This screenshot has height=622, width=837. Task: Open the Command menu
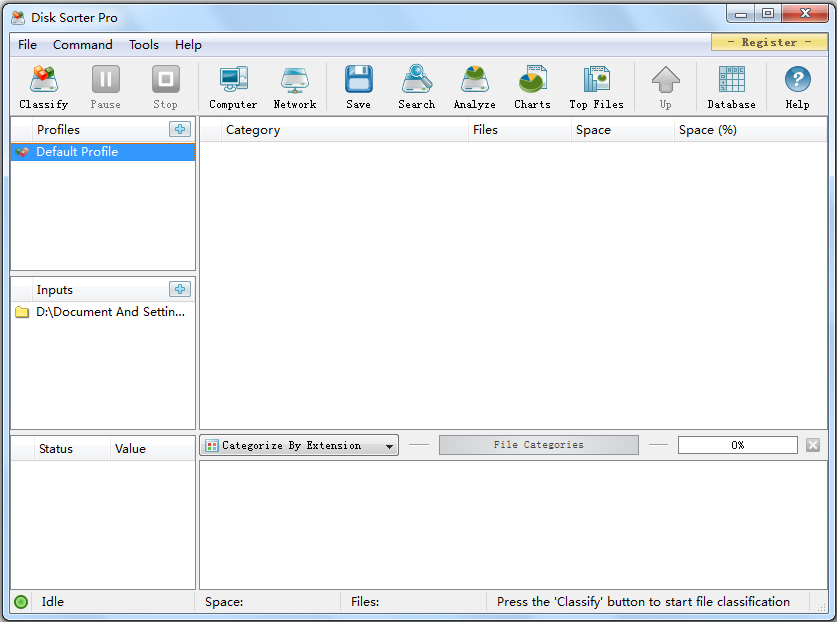tap(83, 45)
